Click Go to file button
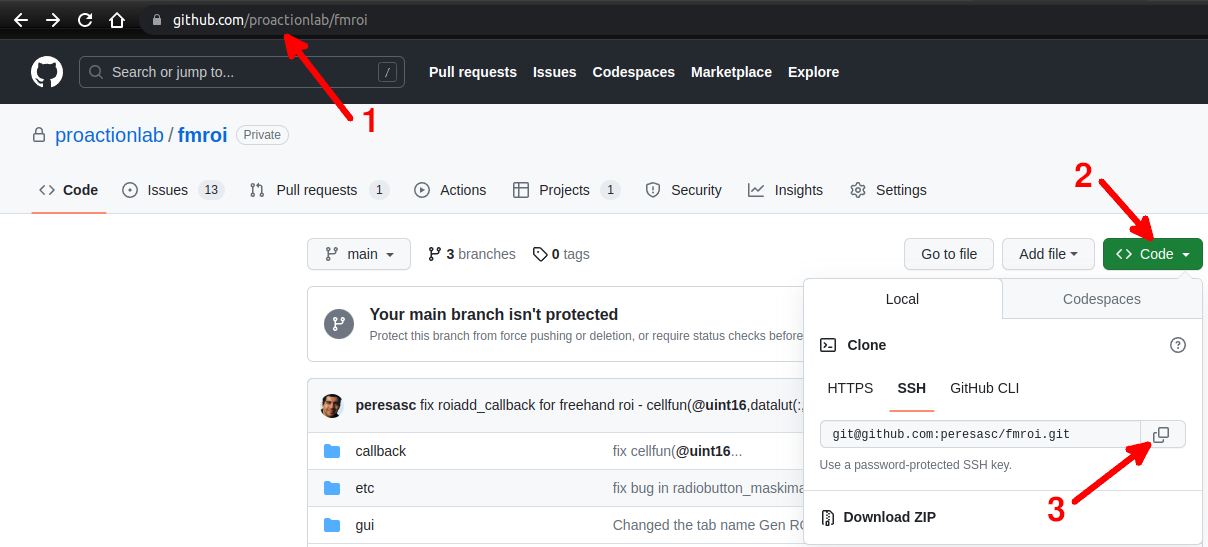The width and height of the screenshot is (1208, 547). tap(949, 254)
